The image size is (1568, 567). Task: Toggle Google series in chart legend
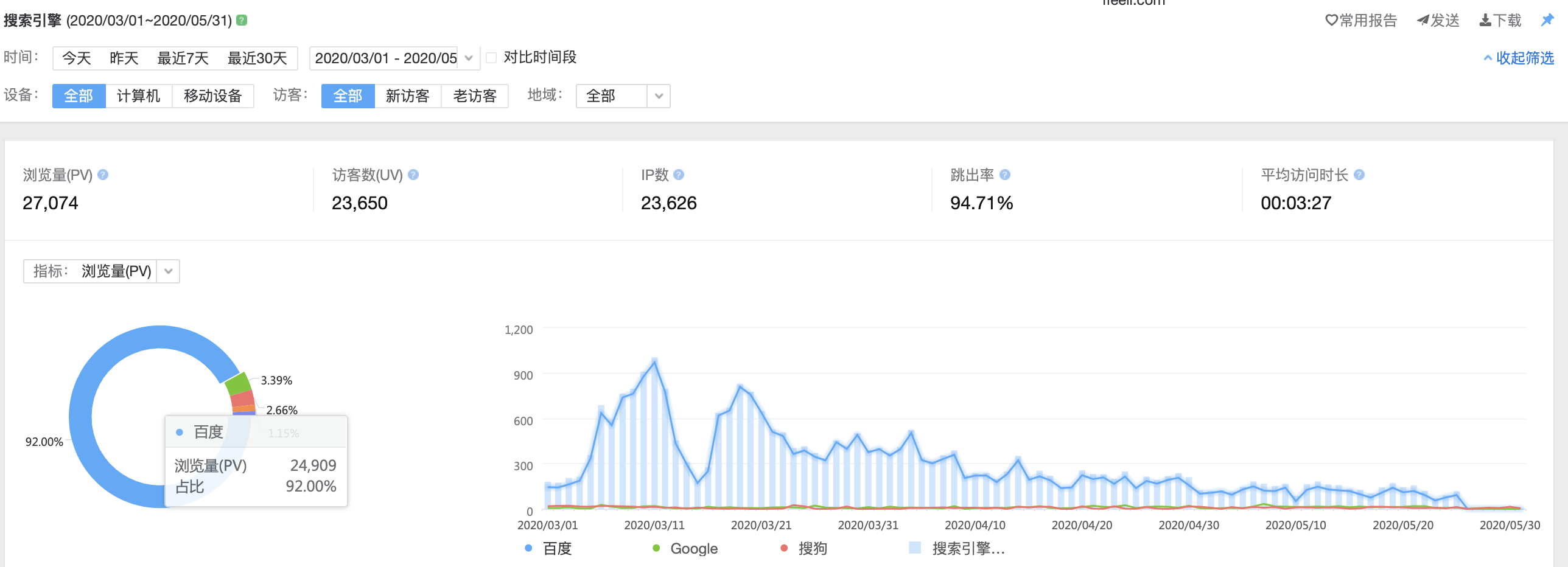point(685,548)
